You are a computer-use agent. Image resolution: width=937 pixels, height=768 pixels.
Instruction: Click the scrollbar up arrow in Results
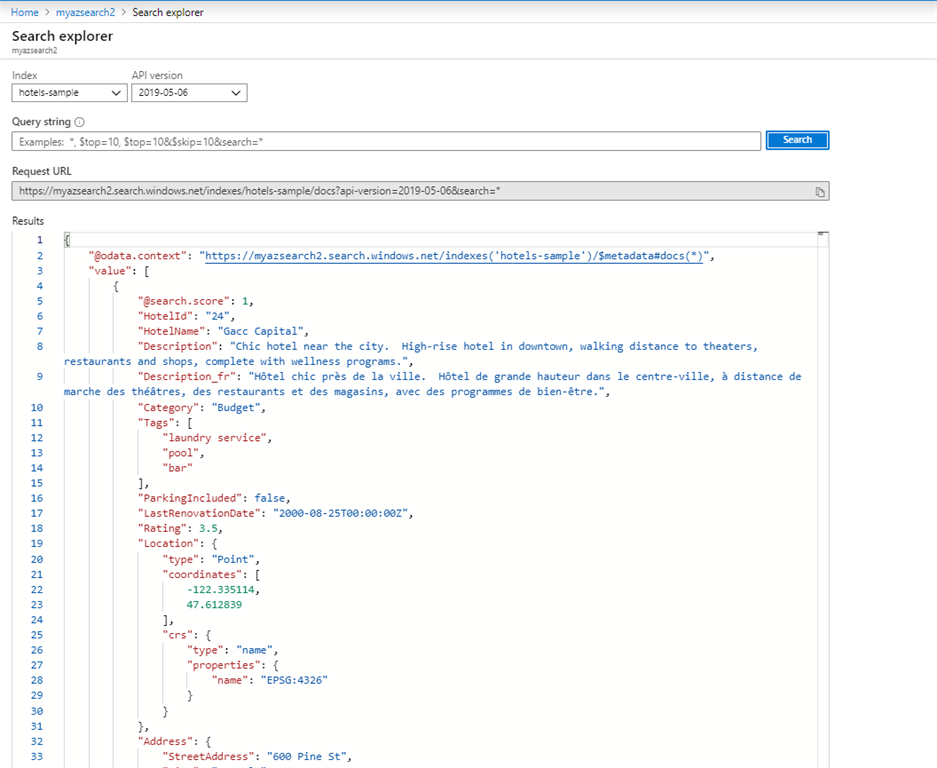pyautogui.click(x=823, y=235)
